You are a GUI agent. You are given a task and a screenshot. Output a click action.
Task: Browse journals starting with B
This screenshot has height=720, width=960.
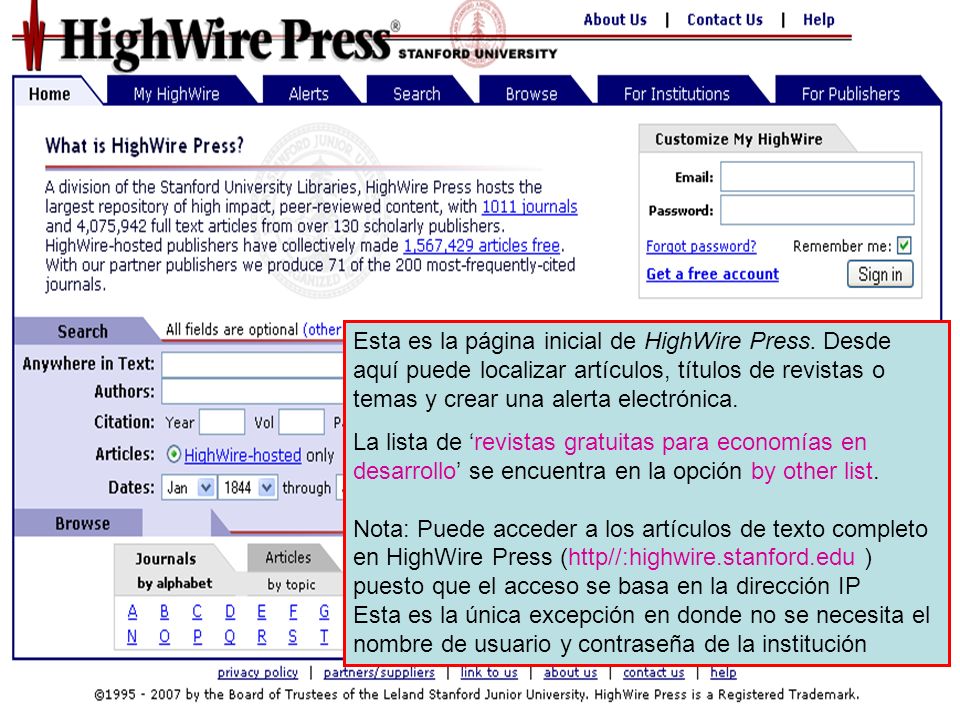(x=164, y=611)
